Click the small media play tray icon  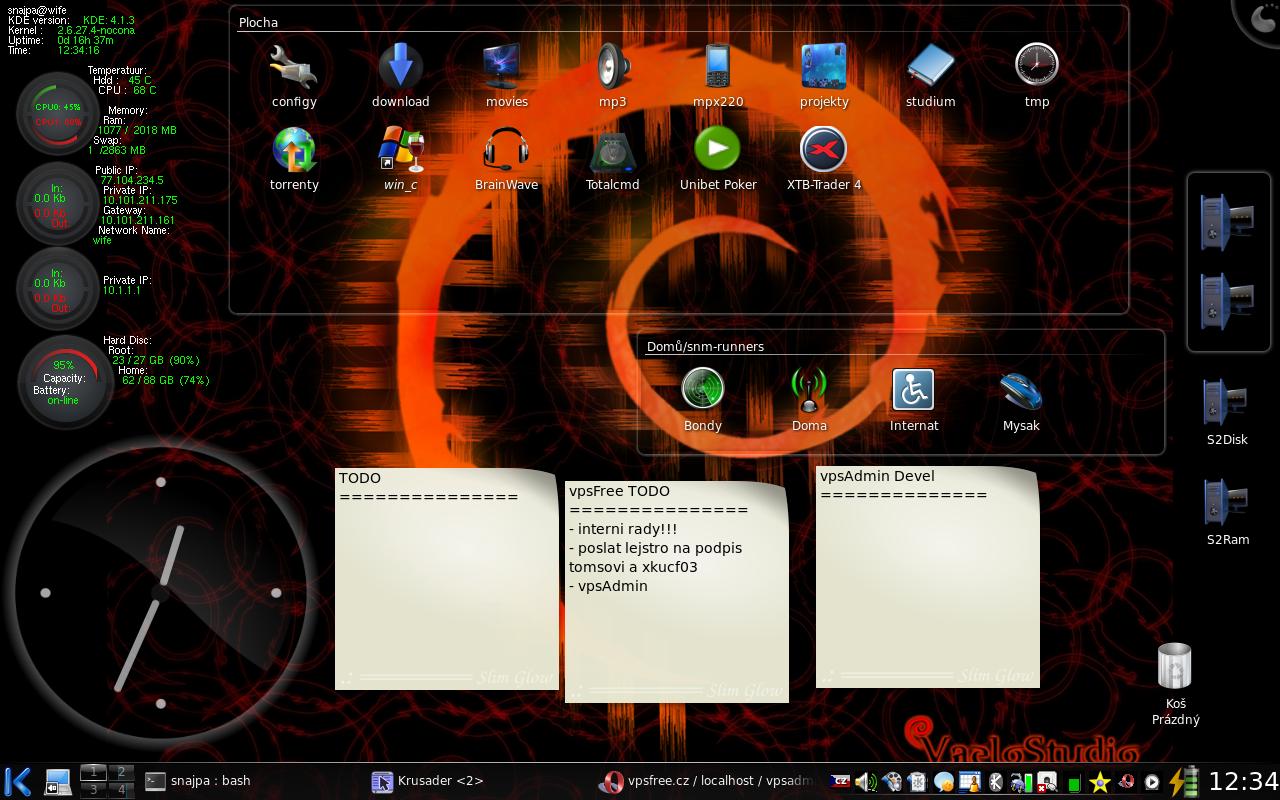[1151, 783]
